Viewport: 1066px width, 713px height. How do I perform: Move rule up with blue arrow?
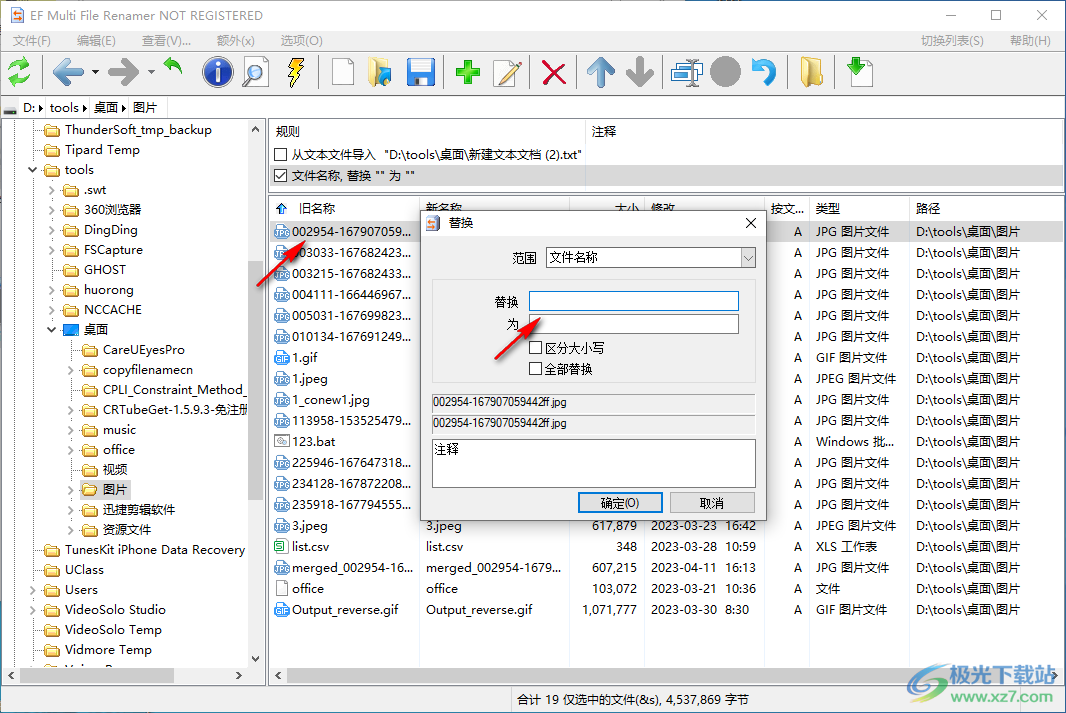(601, 72)
